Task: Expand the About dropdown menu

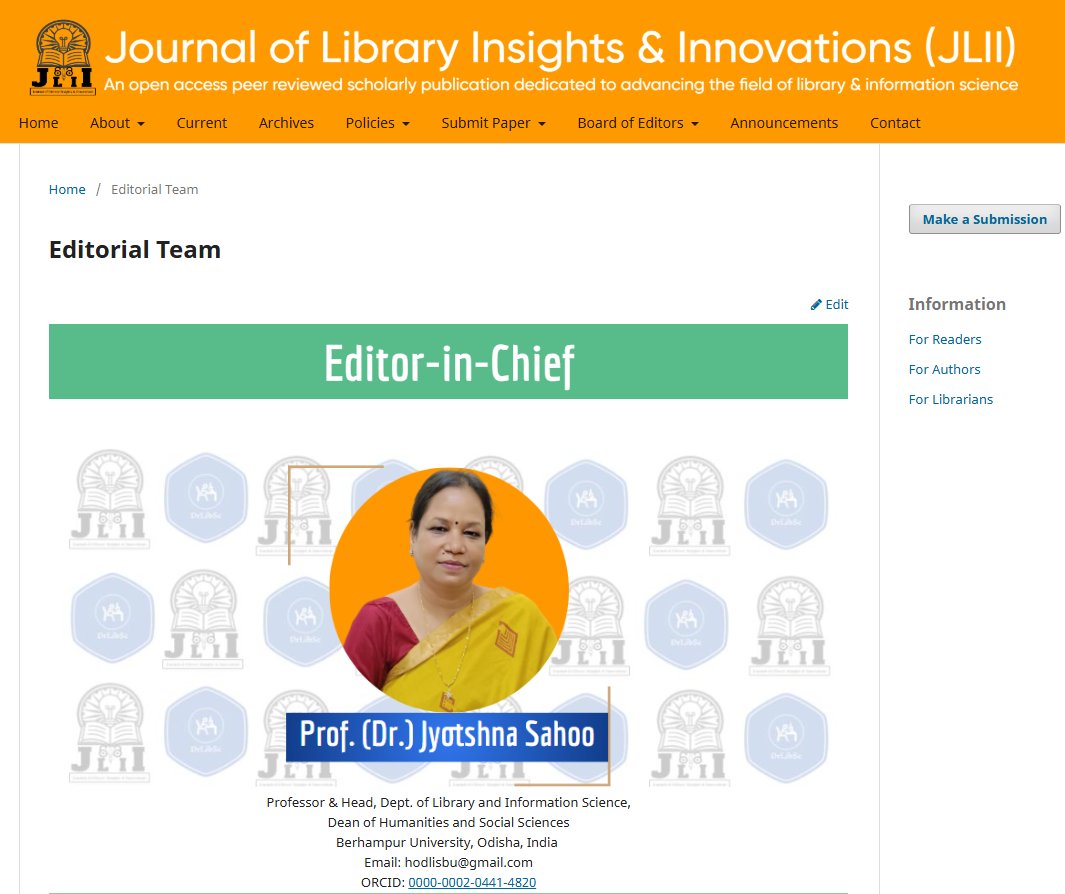Action: point(118,123)
